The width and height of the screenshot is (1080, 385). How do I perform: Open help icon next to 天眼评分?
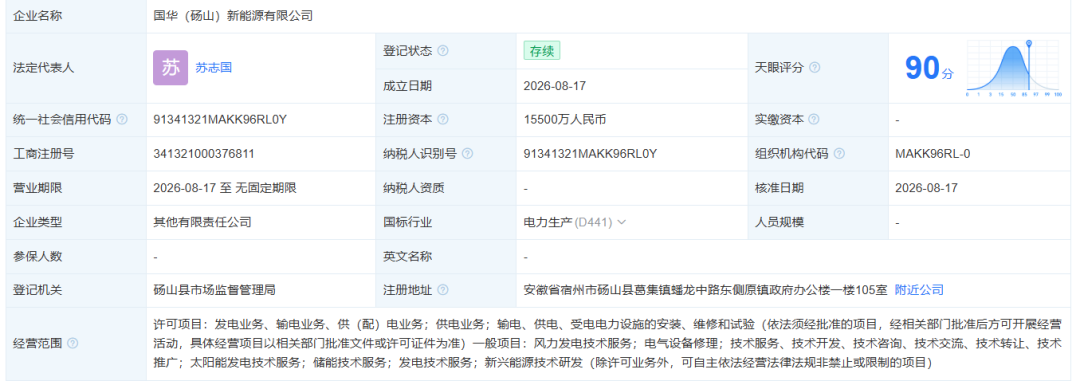click(815, 67)
